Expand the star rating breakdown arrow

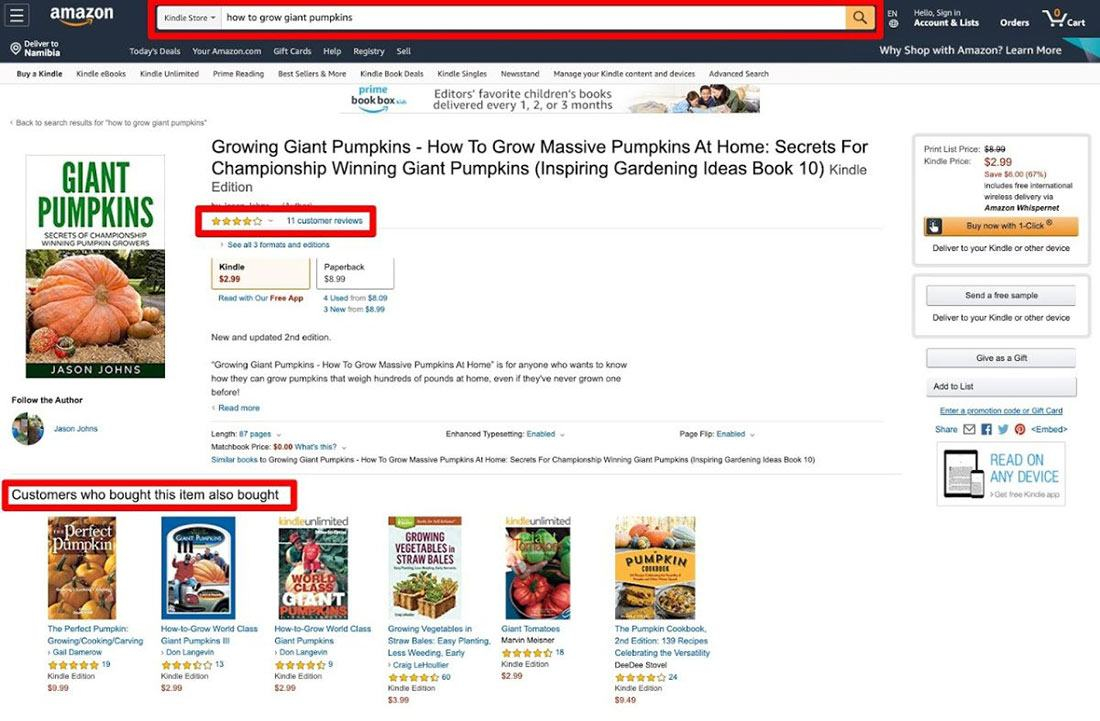[271, 221]
